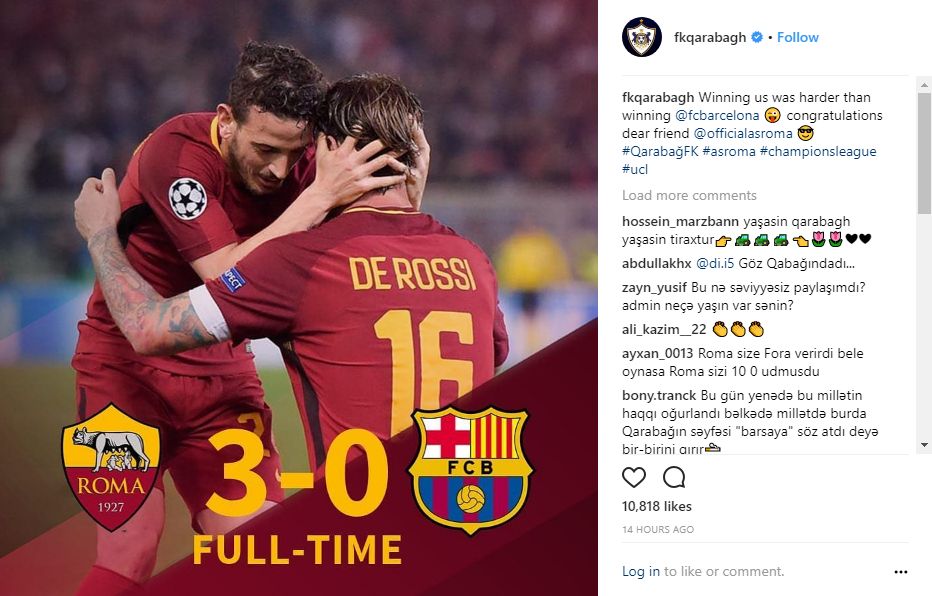Click the scrollbar down arrow
932x596 pixels.
click(924, 444)
